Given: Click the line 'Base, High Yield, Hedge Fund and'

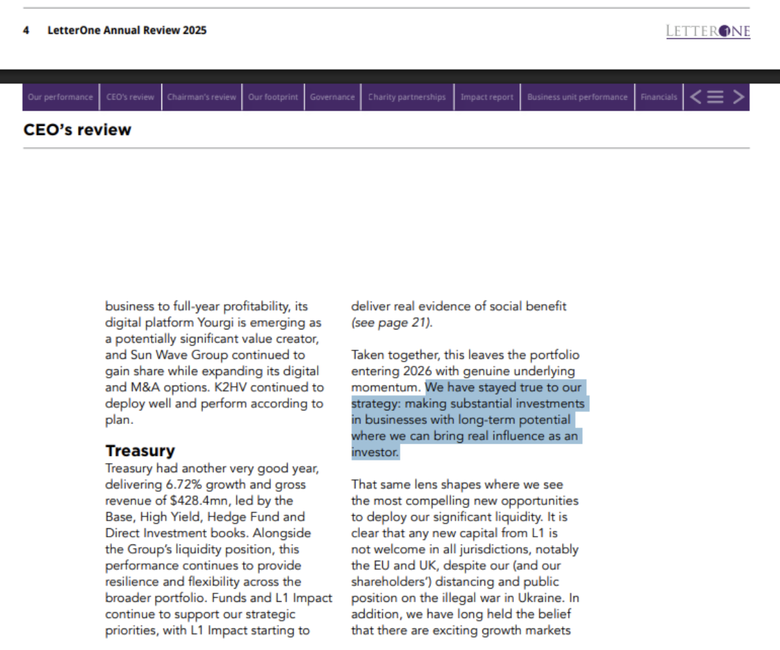Looking at the screenshot, I should coord(205,517).
